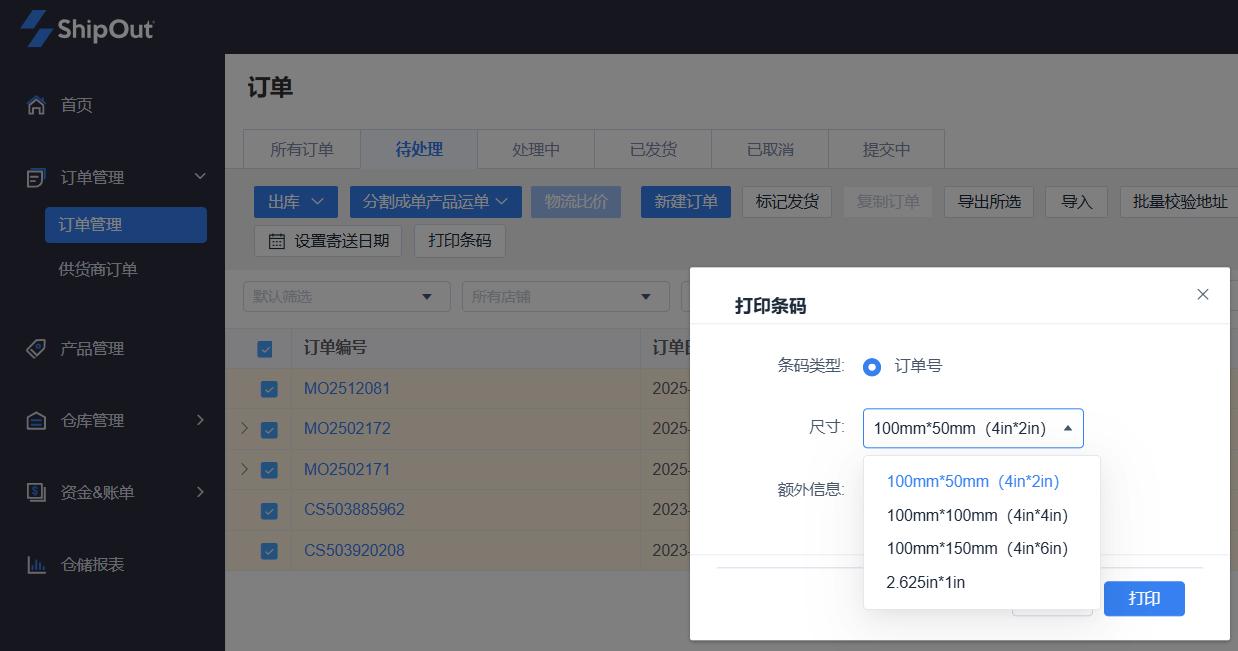Click the 仓库管理 warehouse icon
The height and width of the screenshot is (651, 1238).
[36, 421]
